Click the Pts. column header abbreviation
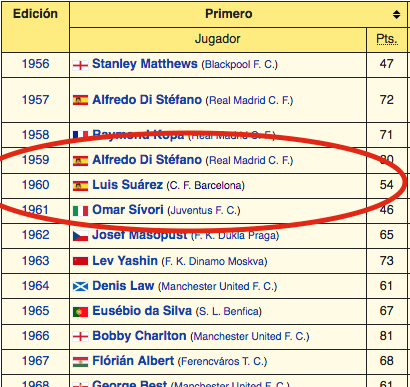This screenshot has width=410, height=387. pyautogui.click(x=387, y=39)
